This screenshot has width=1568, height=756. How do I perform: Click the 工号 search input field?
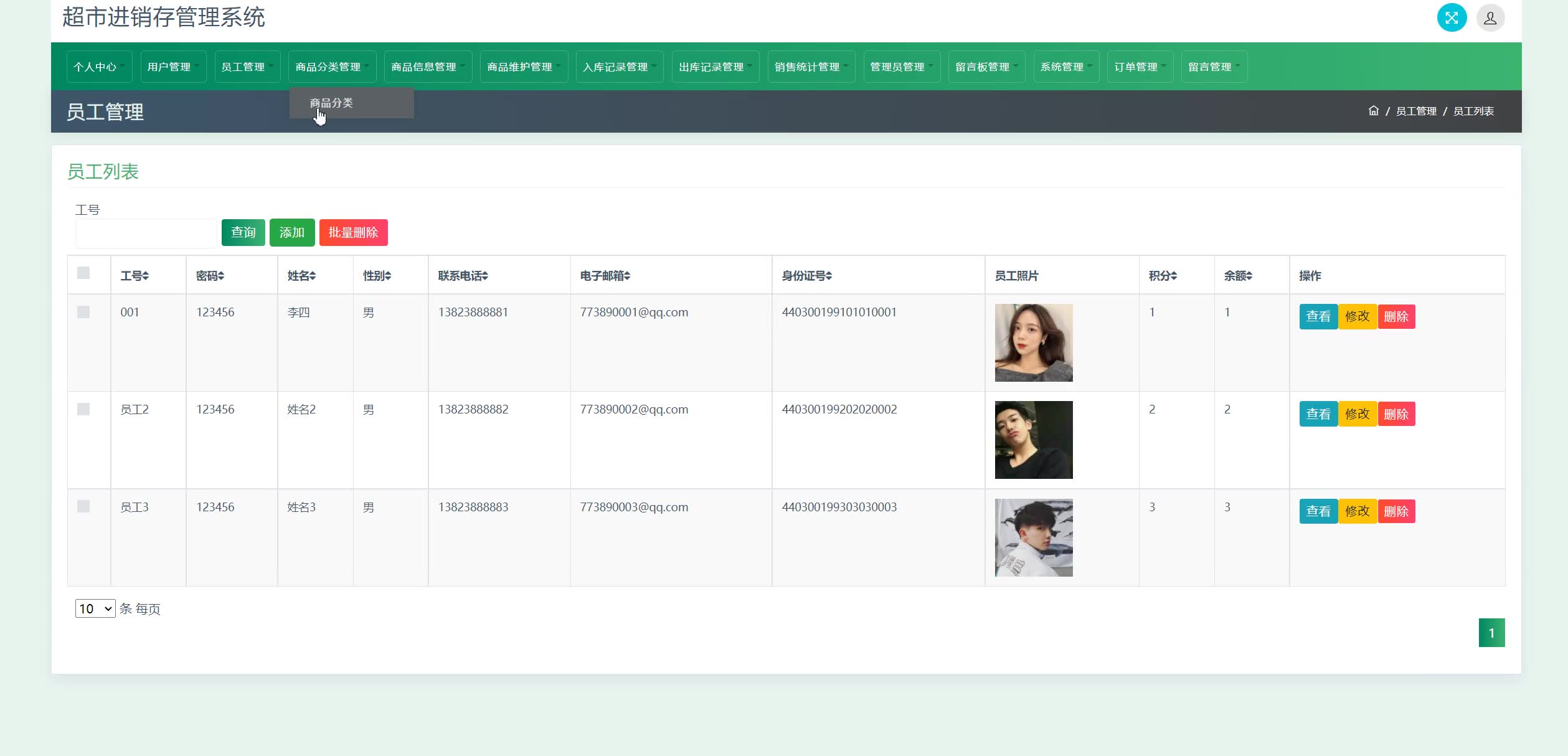[146, 233]
